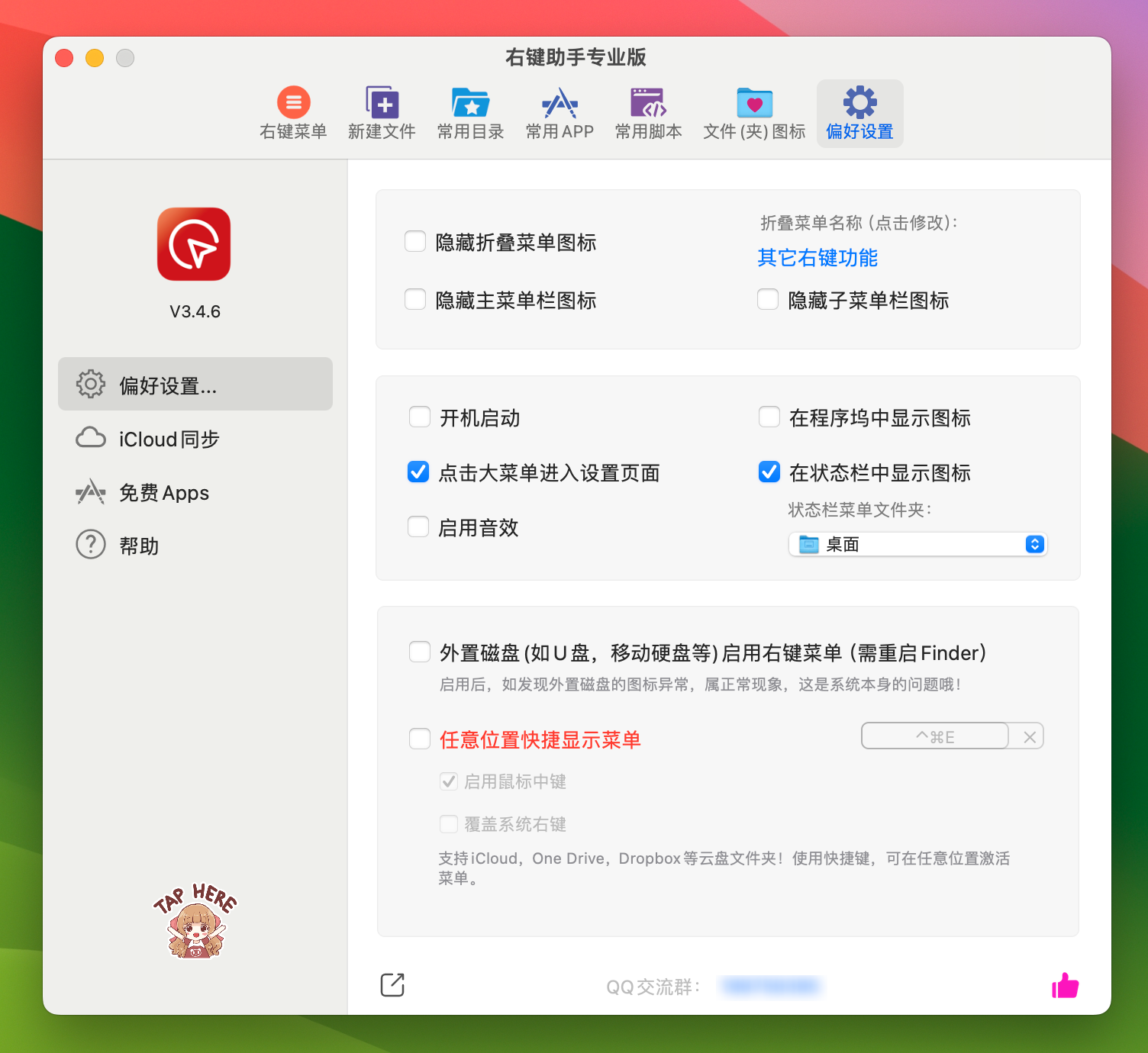
Task: Enable 外置磁盘启用右键菜单 checkbox
Action: point(420,652)
